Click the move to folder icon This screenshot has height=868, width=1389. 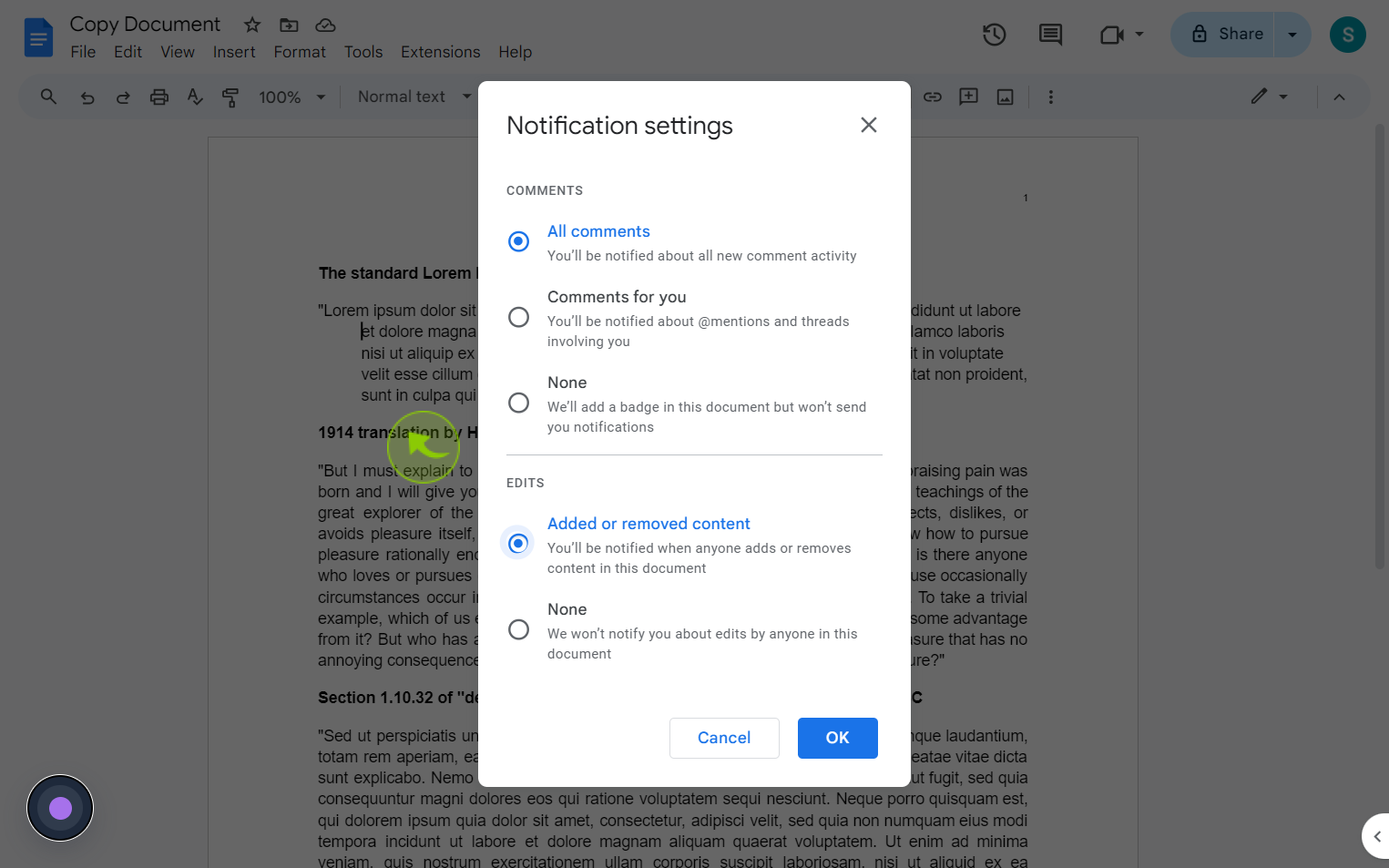pos(289,25)
